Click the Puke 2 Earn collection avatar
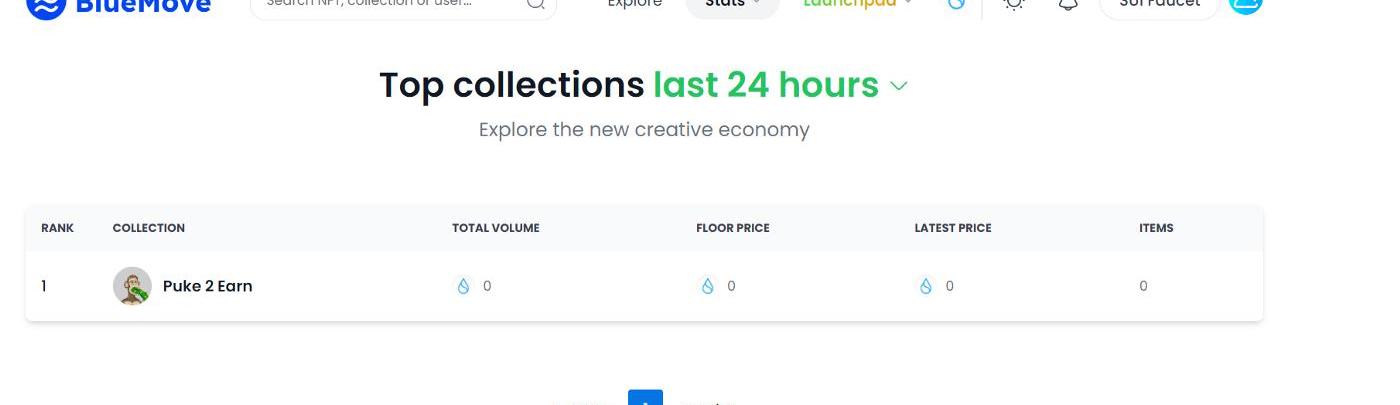Image resolution: width=1400 pixels, height=405 pixels. pos(132,286)
